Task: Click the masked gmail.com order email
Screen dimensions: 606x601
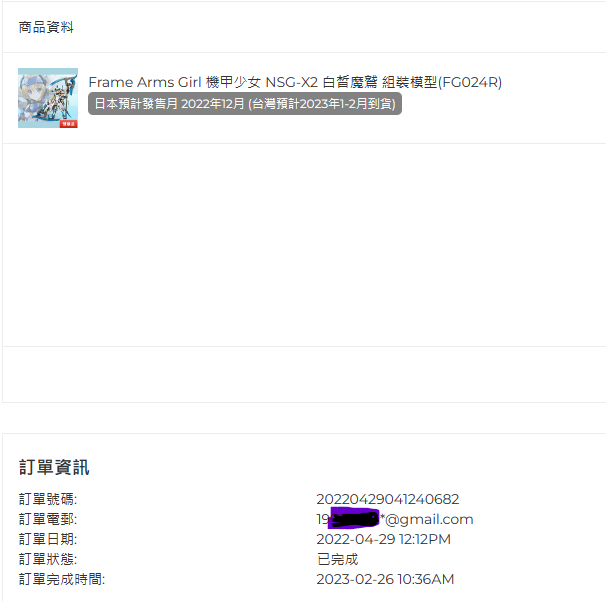Action: pos(395,519)
